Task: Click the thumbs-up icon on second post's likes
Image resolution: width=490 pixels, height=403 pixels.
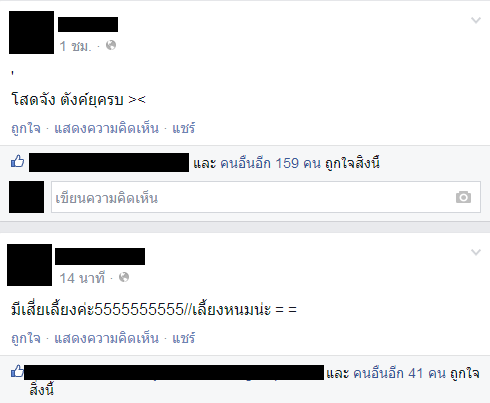Action: (x=17, y=371)
